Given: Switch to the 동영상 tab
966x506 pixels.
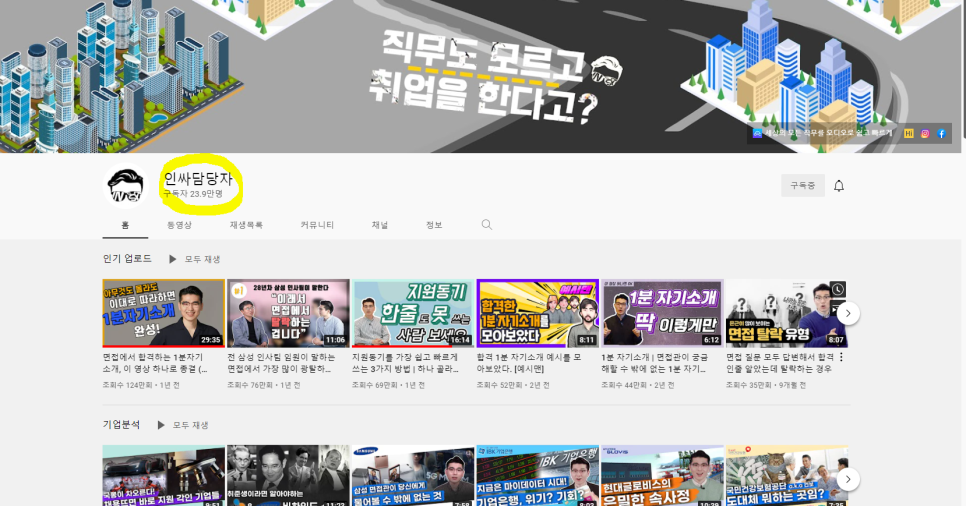Looking at the screenshot, I should pos(179,225).
